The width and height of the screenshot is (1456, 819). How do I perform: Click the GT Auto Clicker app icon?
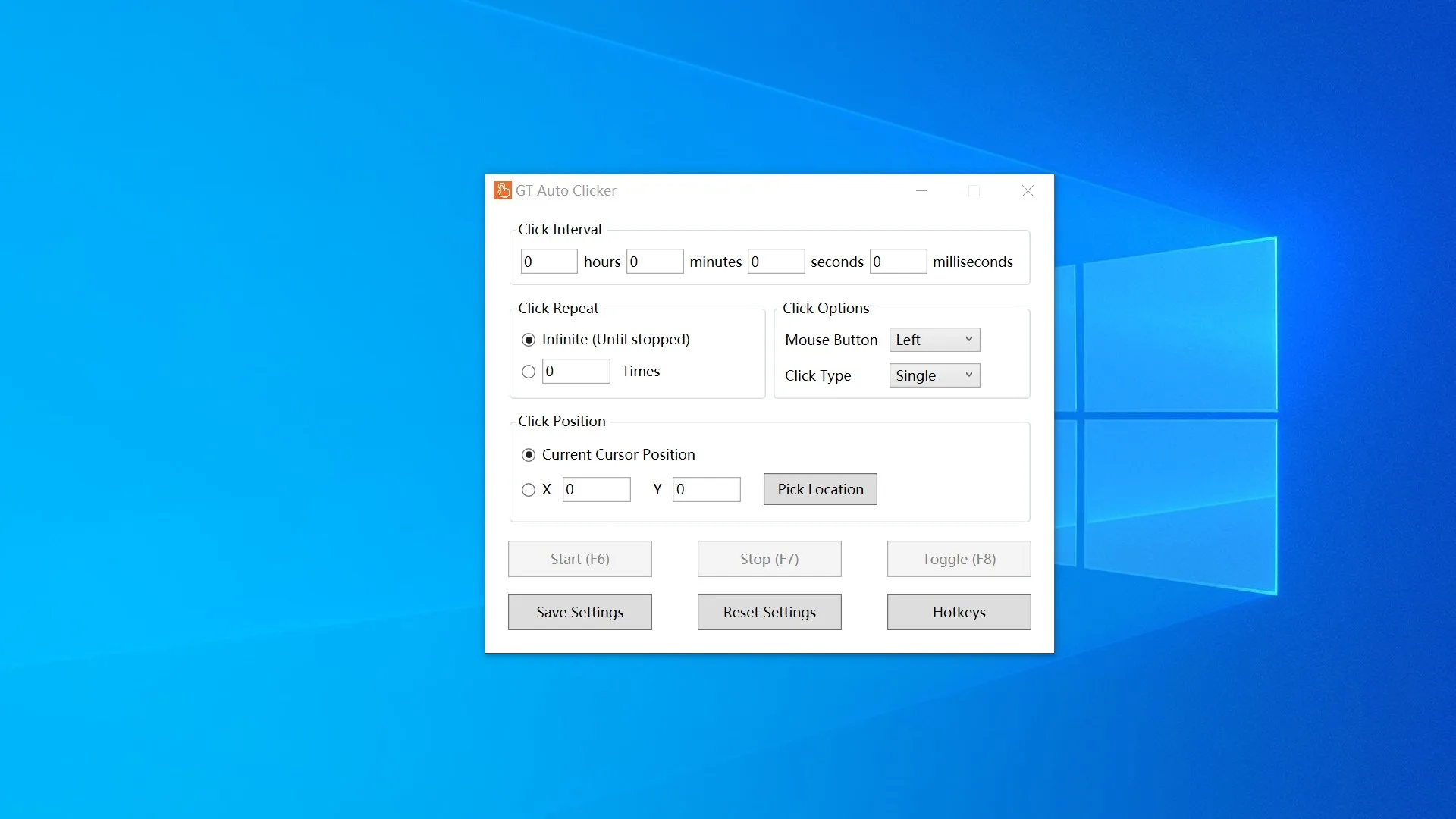tap(502, 190)
